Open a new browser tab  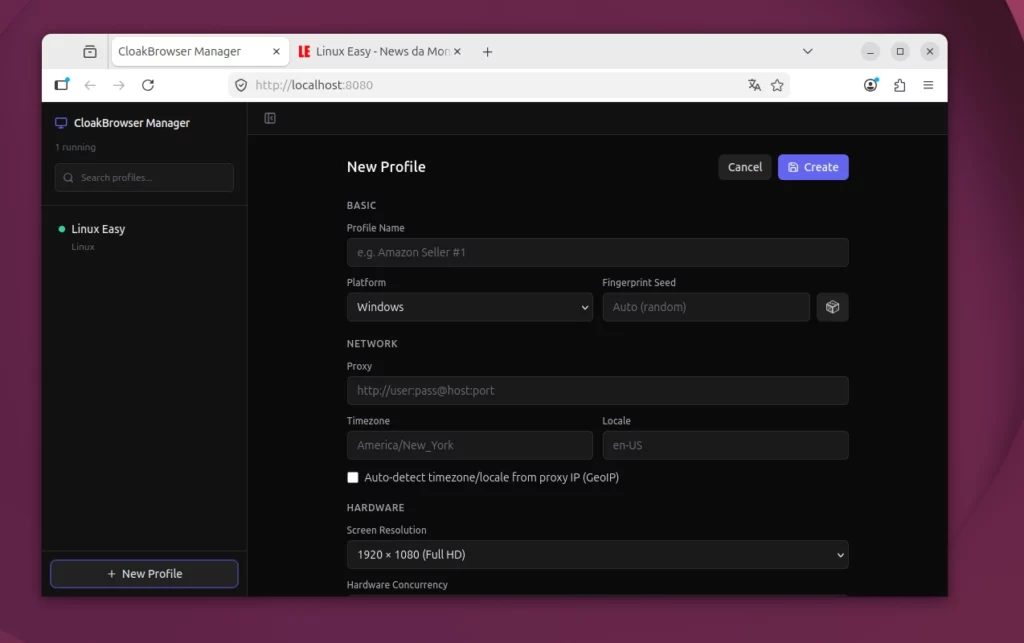pyautogui.click(x=487, y=52)
